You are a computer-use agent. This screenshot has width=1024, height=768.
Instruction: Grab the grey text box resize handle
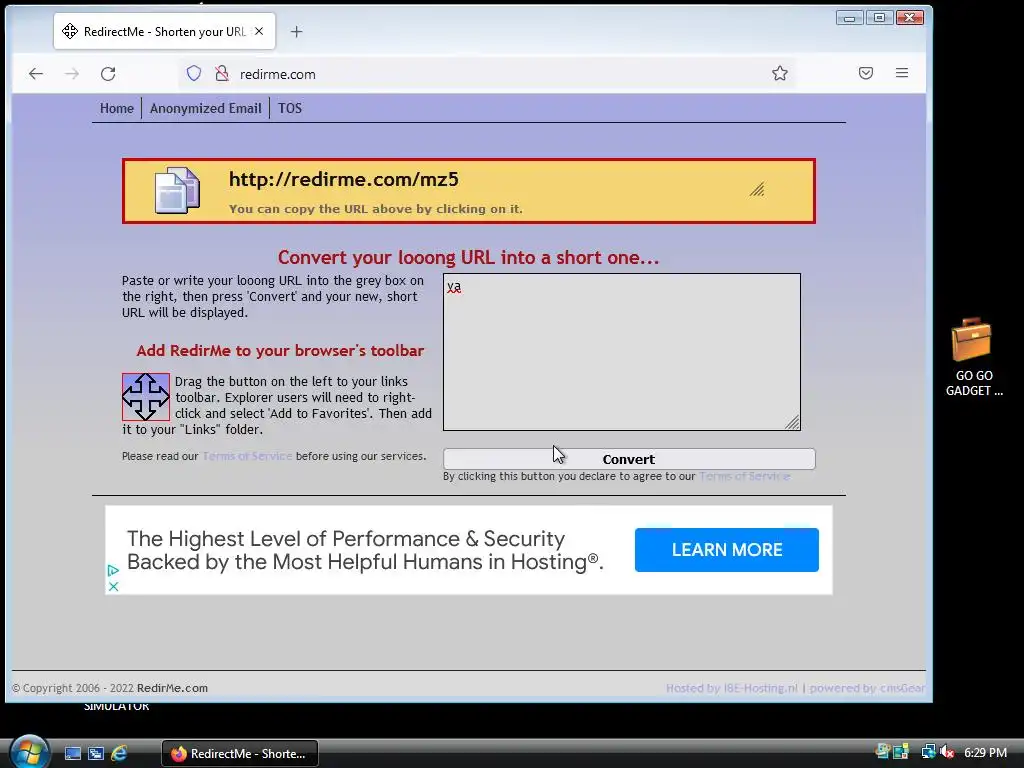(792, 423)
